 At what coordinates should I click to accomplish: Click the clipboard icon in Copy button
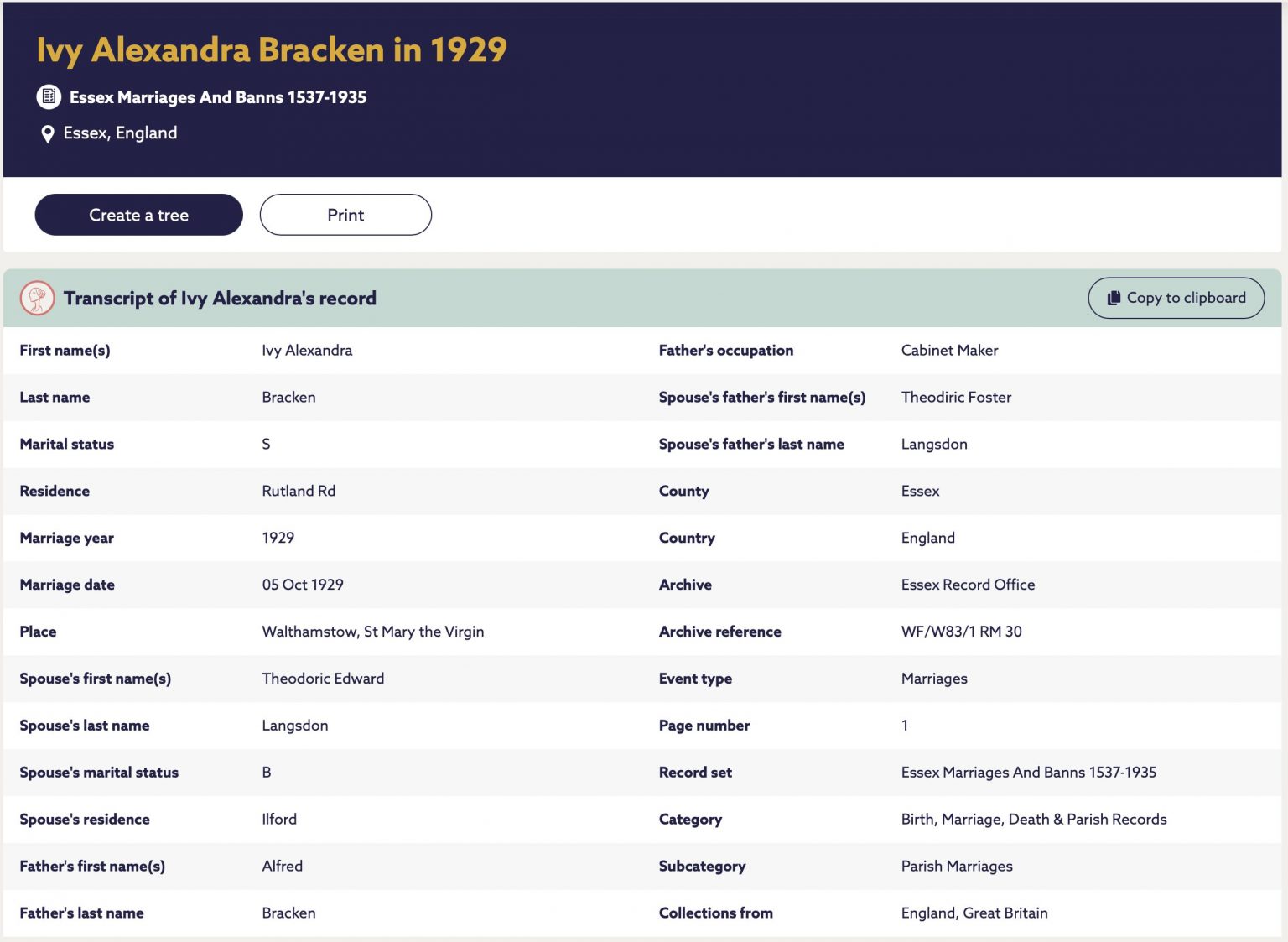(1114, 298)
